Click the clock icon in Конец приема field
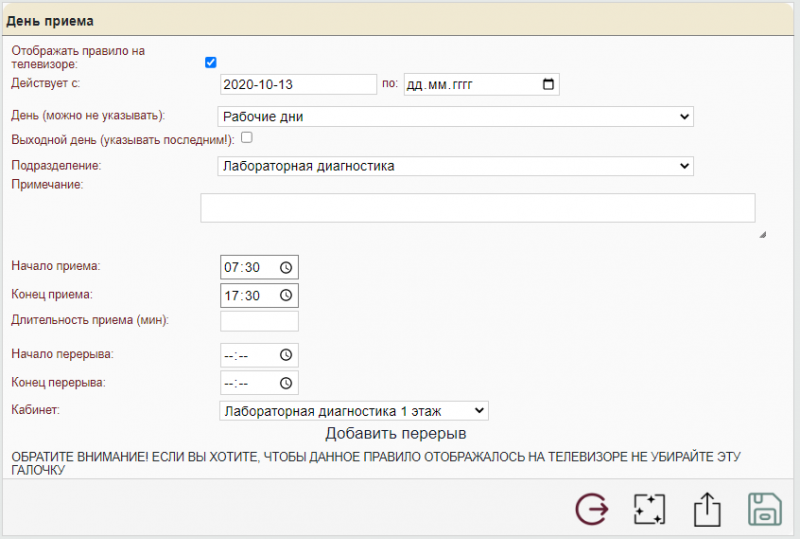The width and height of the screenshot is (800, 539). point(286,295)
